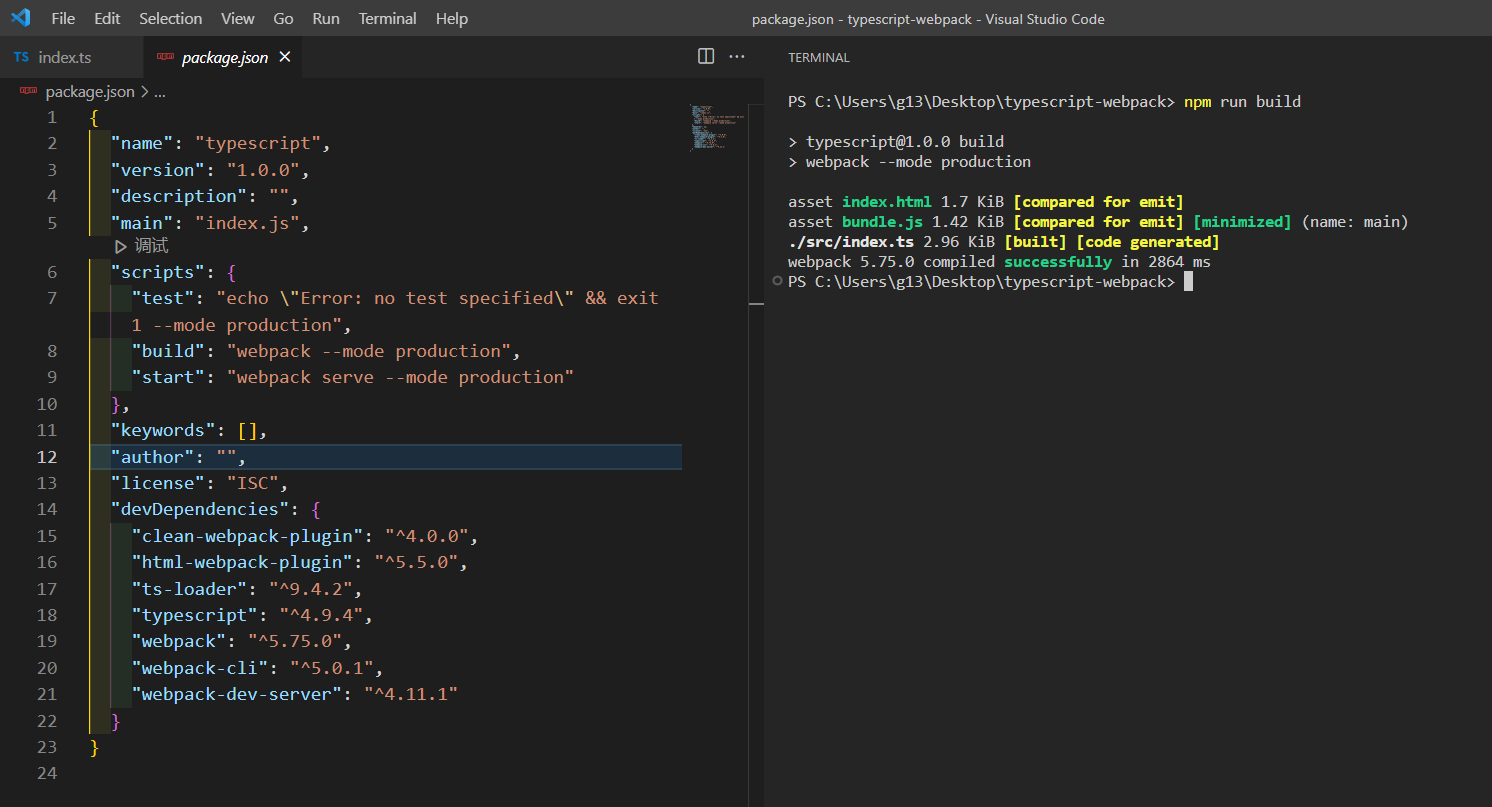Open the View menu
The image size is (1492, 807).
[238, 19]
